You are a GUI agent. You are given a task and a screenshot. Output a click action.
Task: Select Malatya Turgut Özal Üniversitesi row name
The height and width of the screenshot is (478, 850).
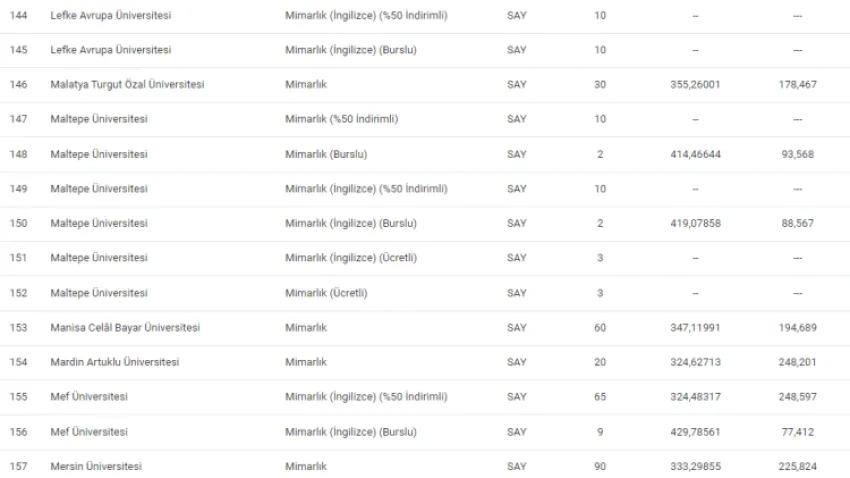point(127,85)
